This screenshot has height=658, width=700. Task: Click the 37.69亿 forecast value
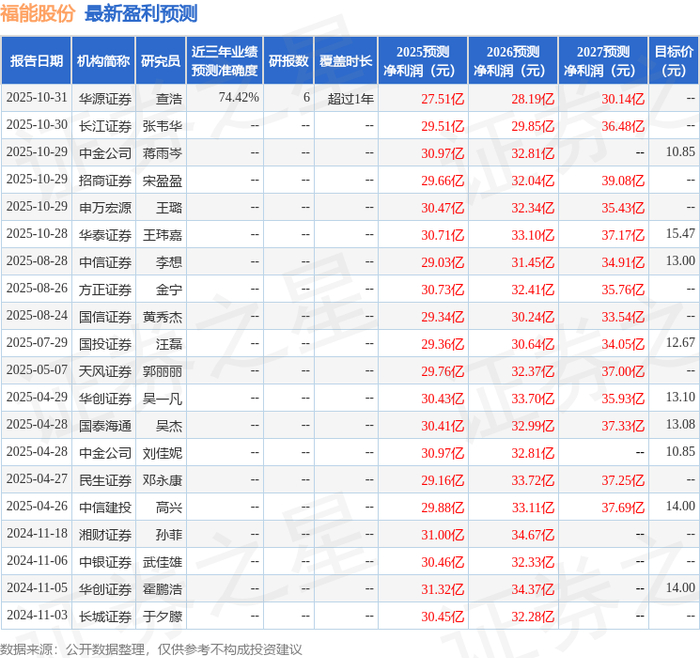(x=623, y=507)
